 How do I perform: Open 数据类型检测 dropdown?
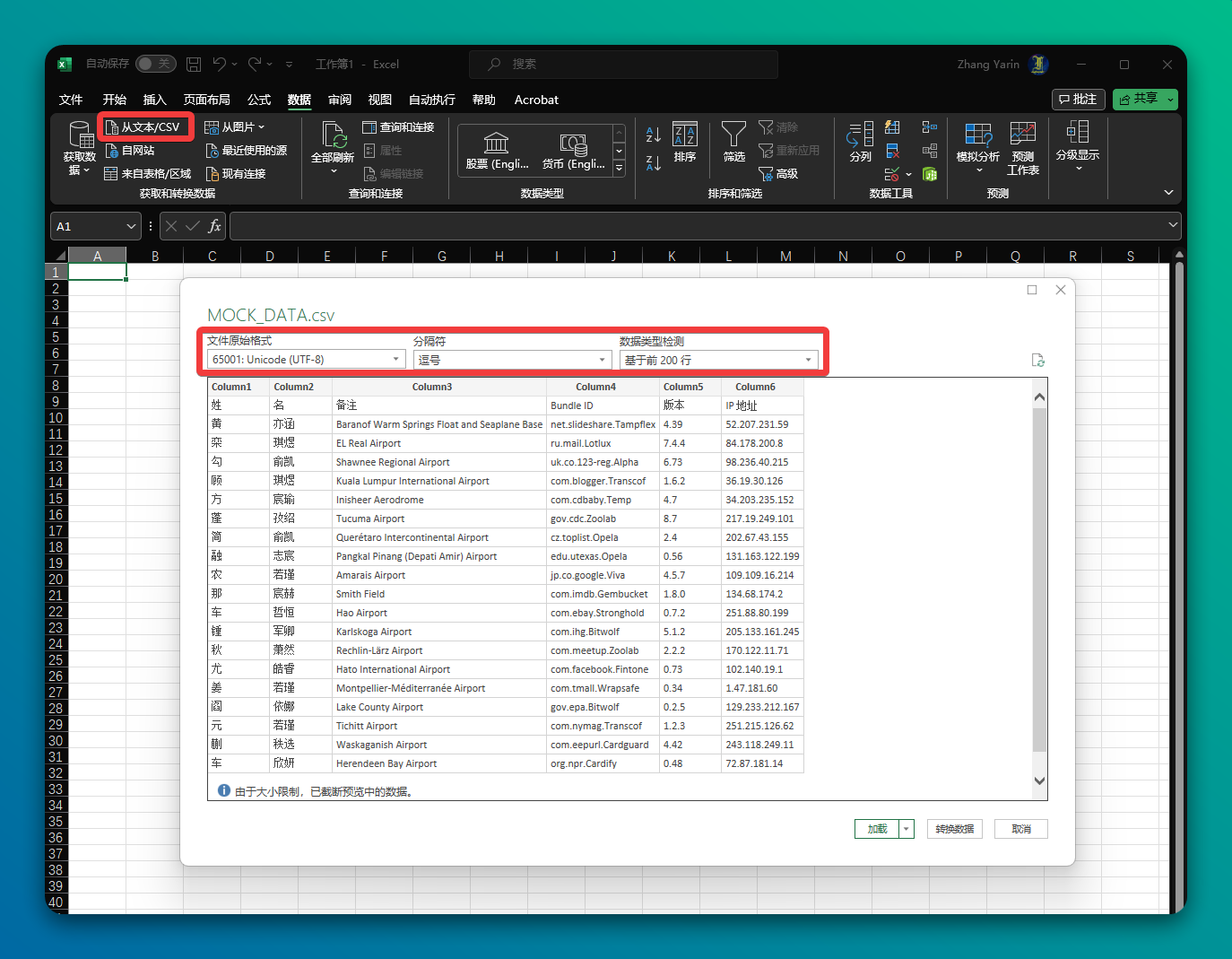click(719, 360)
